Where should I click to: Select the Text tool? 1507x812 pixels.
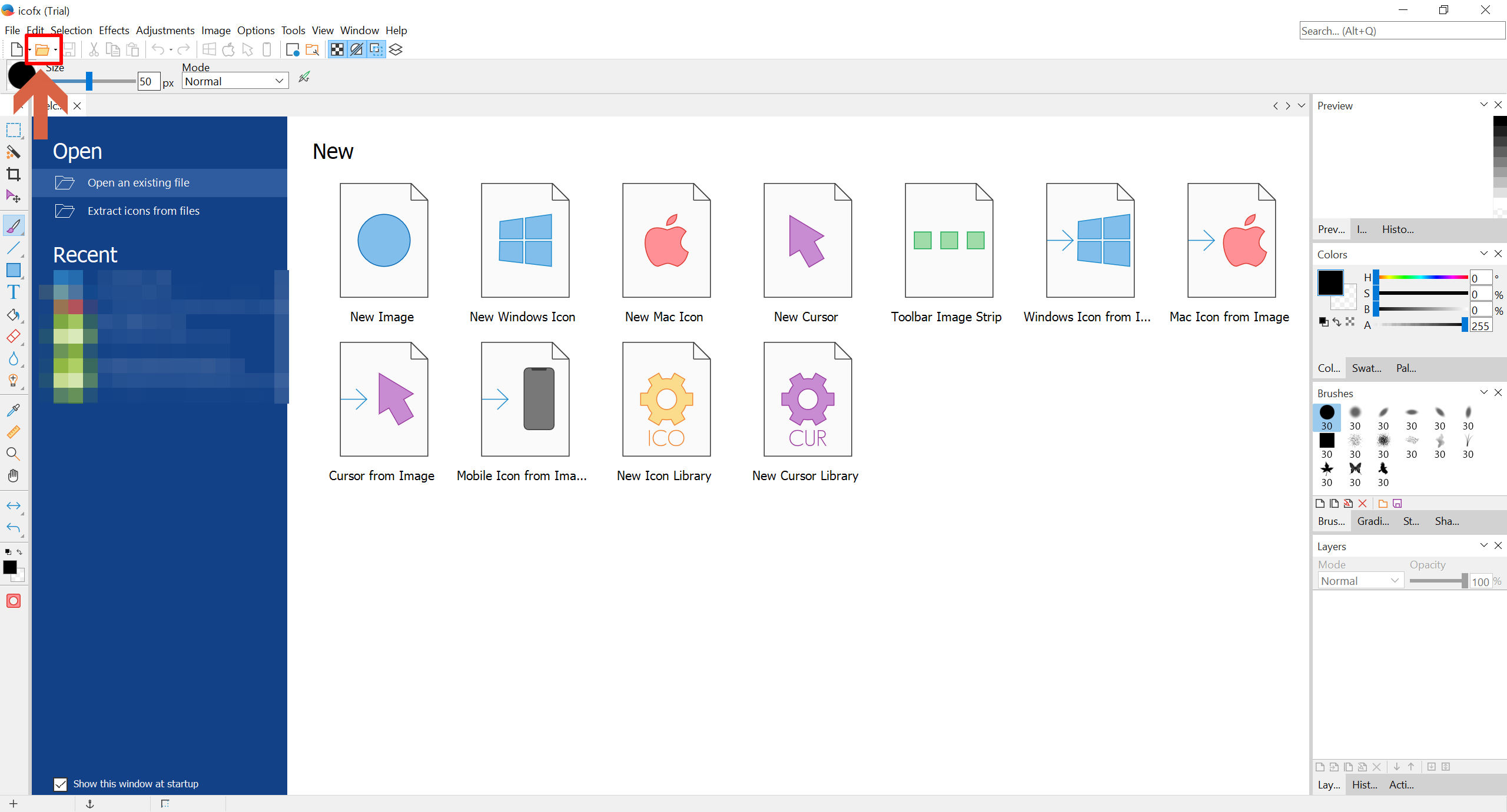pos(14,292)
